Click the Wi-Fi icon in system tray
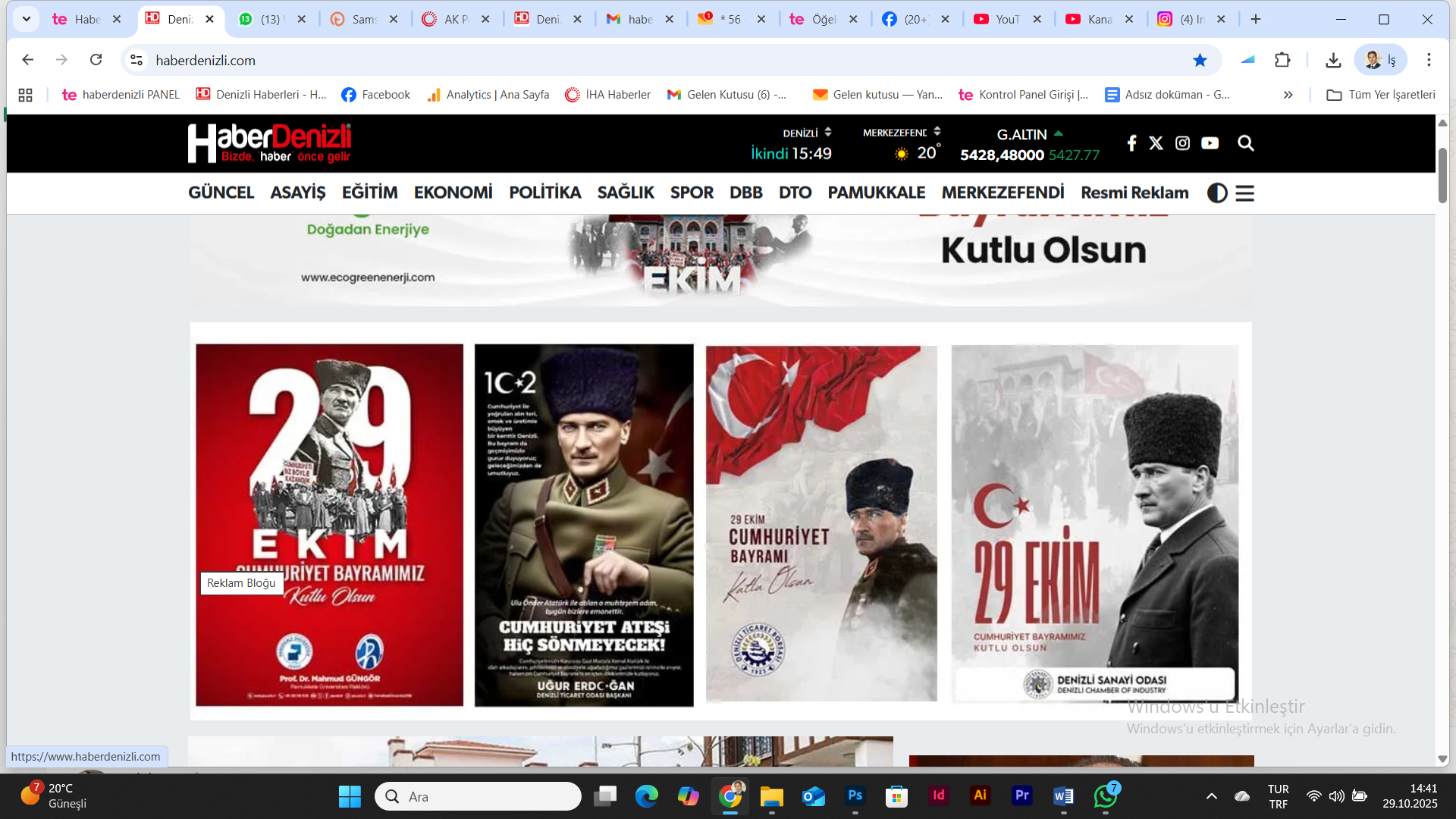The height and width of the screenshot is (819, 1456). (x=1313, y=796)
